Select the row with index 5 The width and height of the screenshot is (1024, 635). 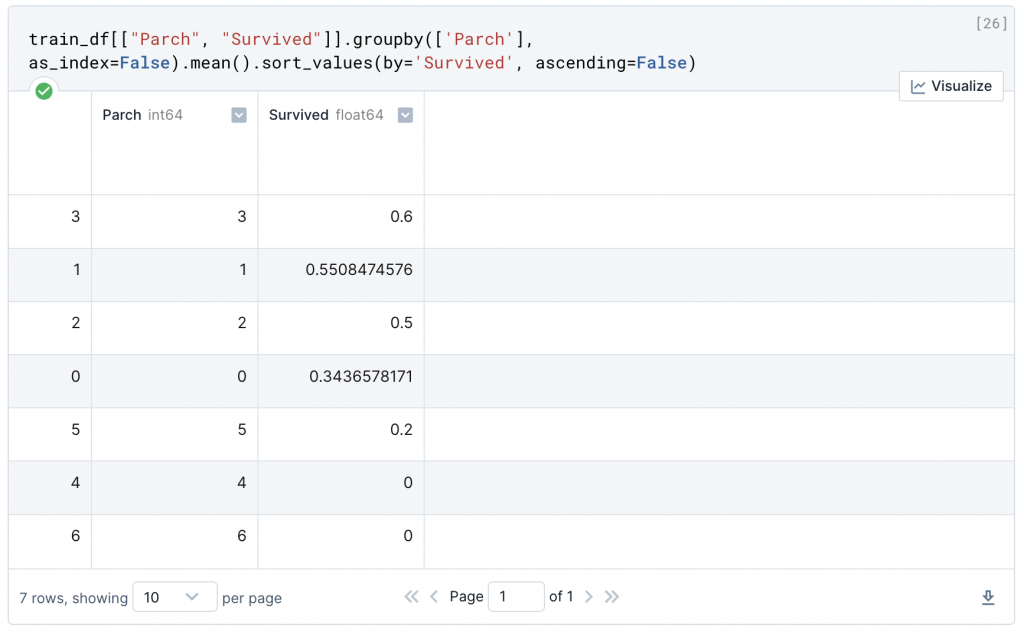click(x=75, y=430)
